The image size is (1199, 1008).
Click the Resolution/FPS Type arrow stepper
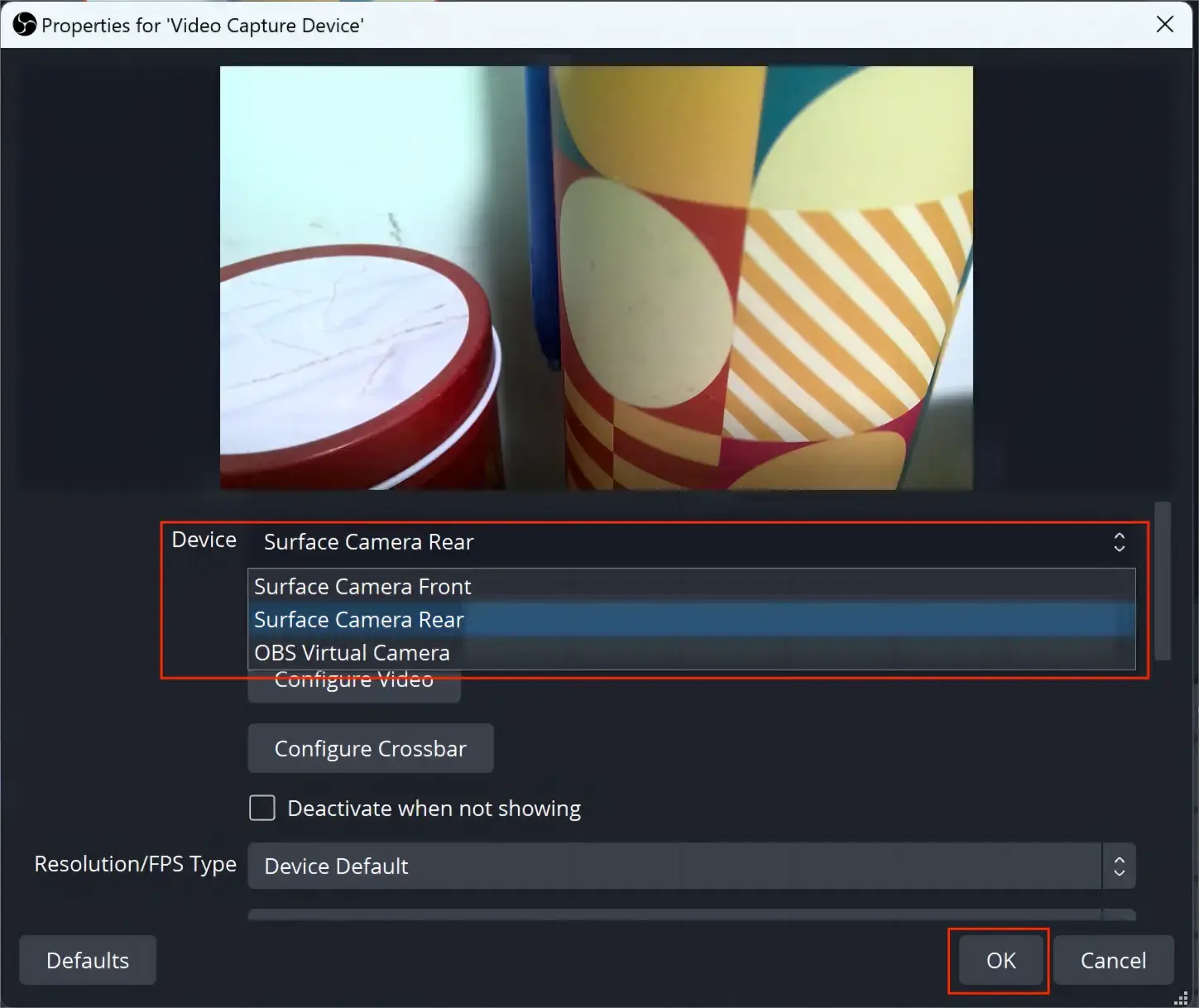[1120, 866]
